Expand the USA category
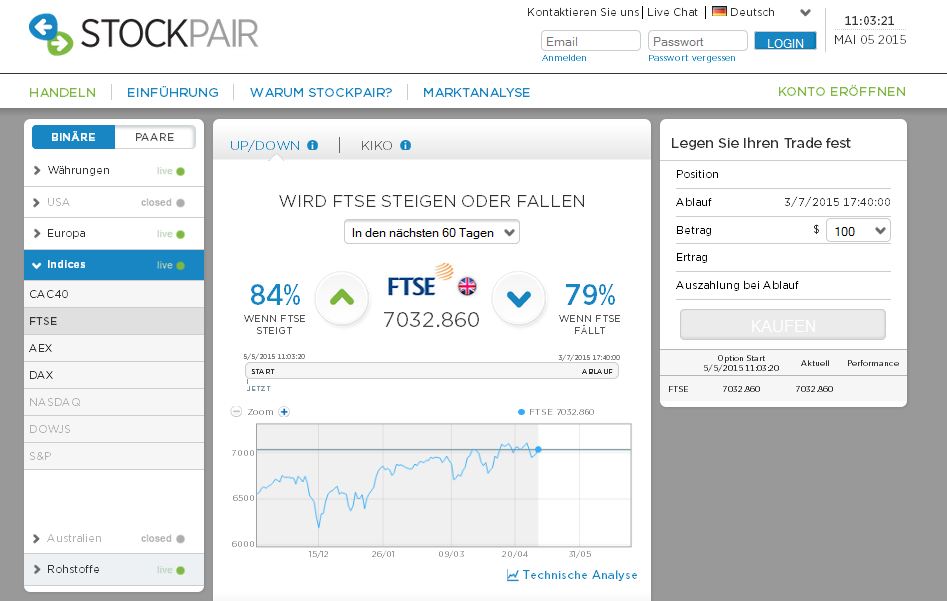The image size is (947, 601). [114, 202]
